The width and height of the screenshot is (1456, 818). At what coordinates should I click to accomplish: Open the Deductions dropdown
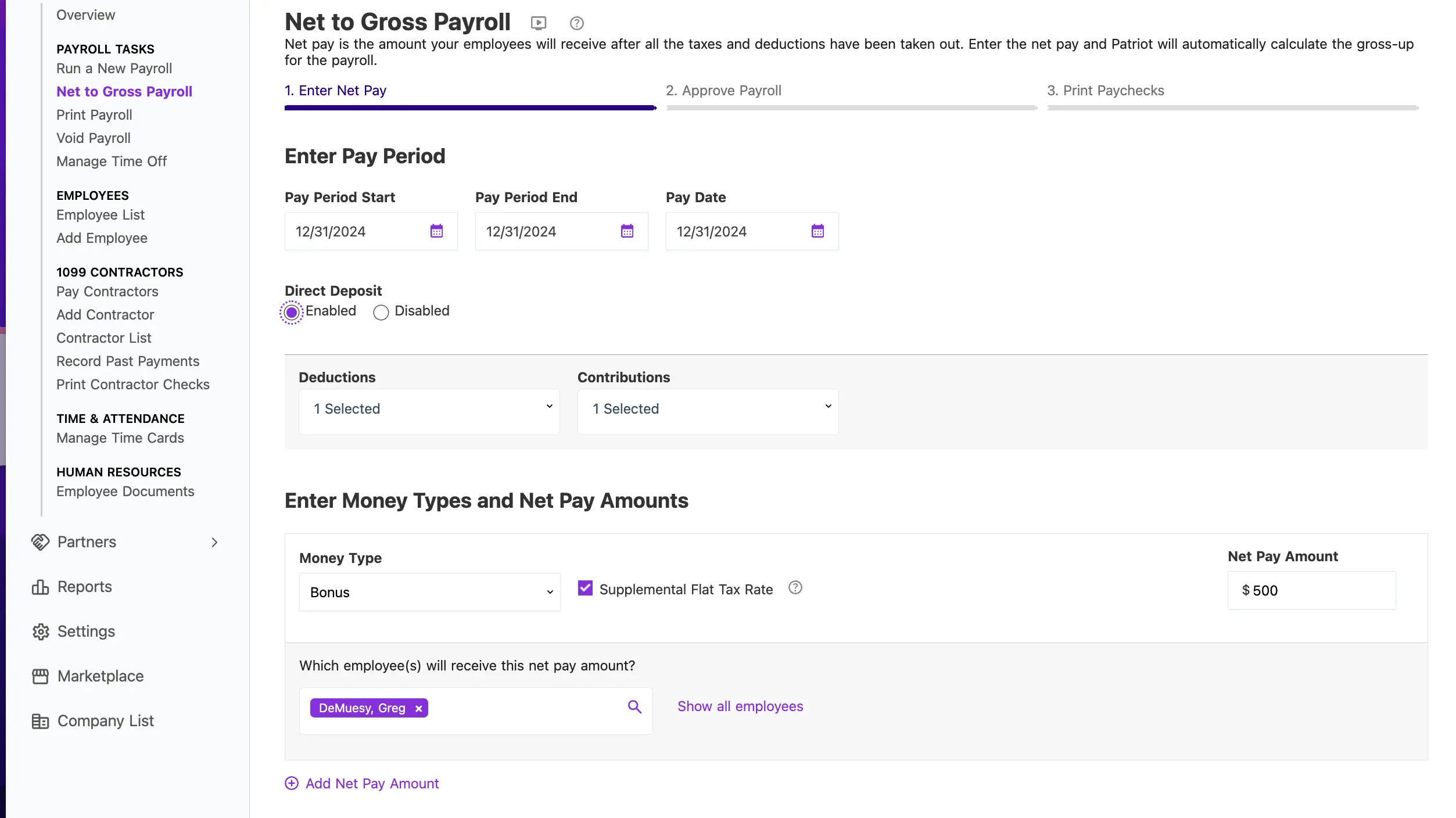tap(429, 410)
